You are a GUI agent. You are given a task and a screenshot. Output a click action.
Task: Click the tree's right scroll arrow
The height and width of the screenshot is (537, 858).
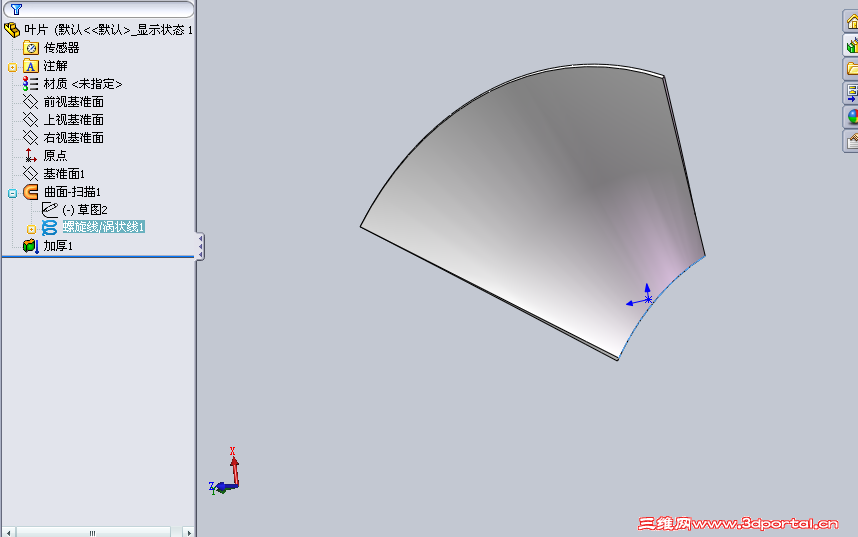pos(189,532)
